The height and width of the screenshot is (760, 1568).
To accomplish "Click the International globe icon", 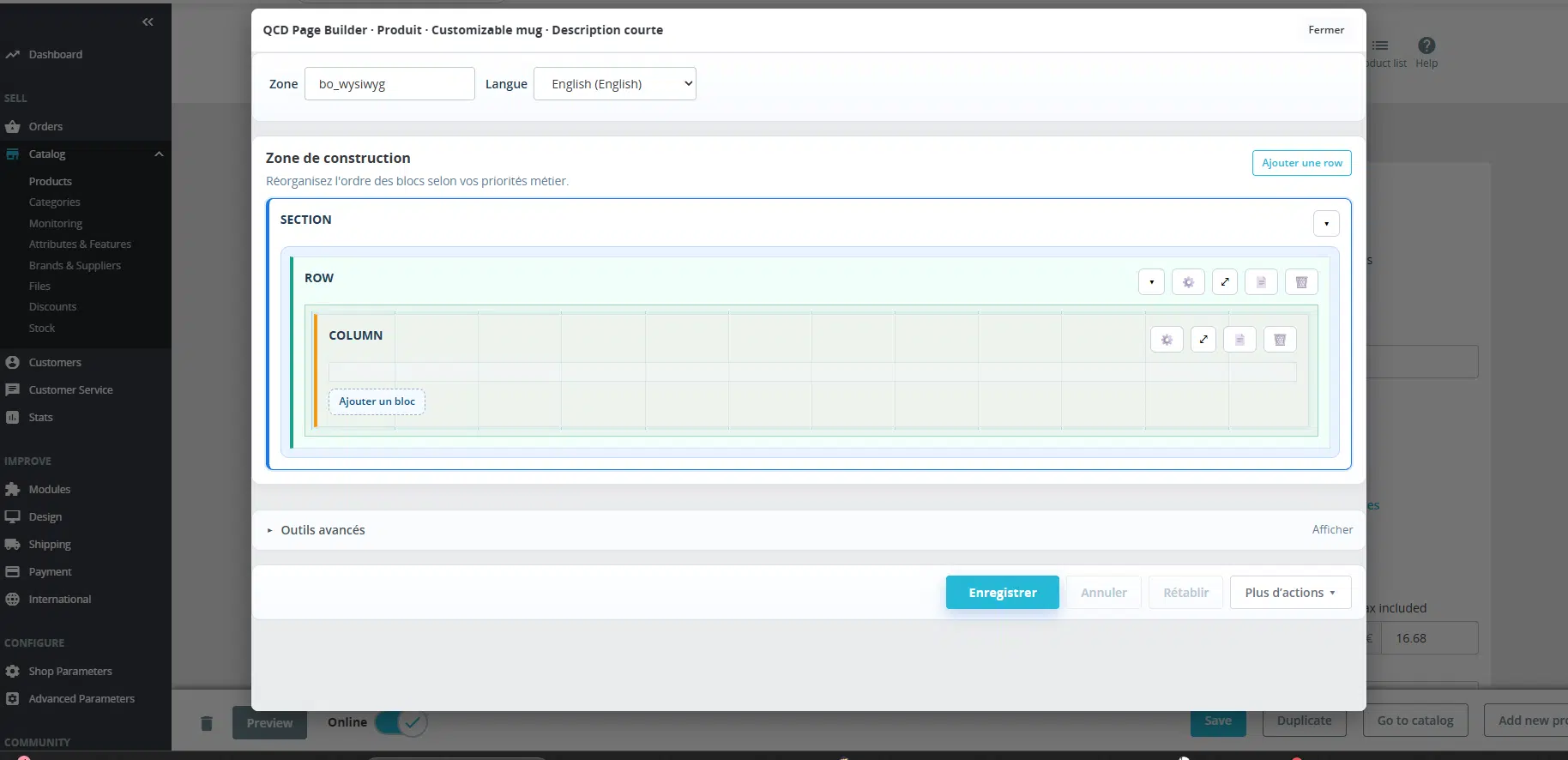I will point(12,600).
